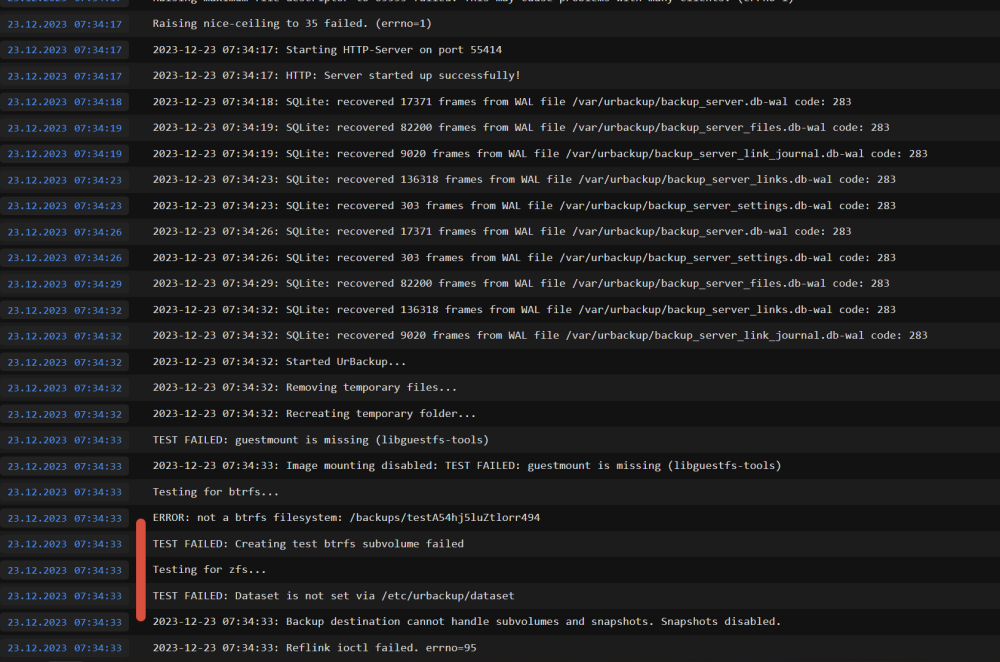Viewport: 1000px width, 662px height.
Task: Click timestamp beside 'Image mounting disabled' message
Action: coord(64,466)
